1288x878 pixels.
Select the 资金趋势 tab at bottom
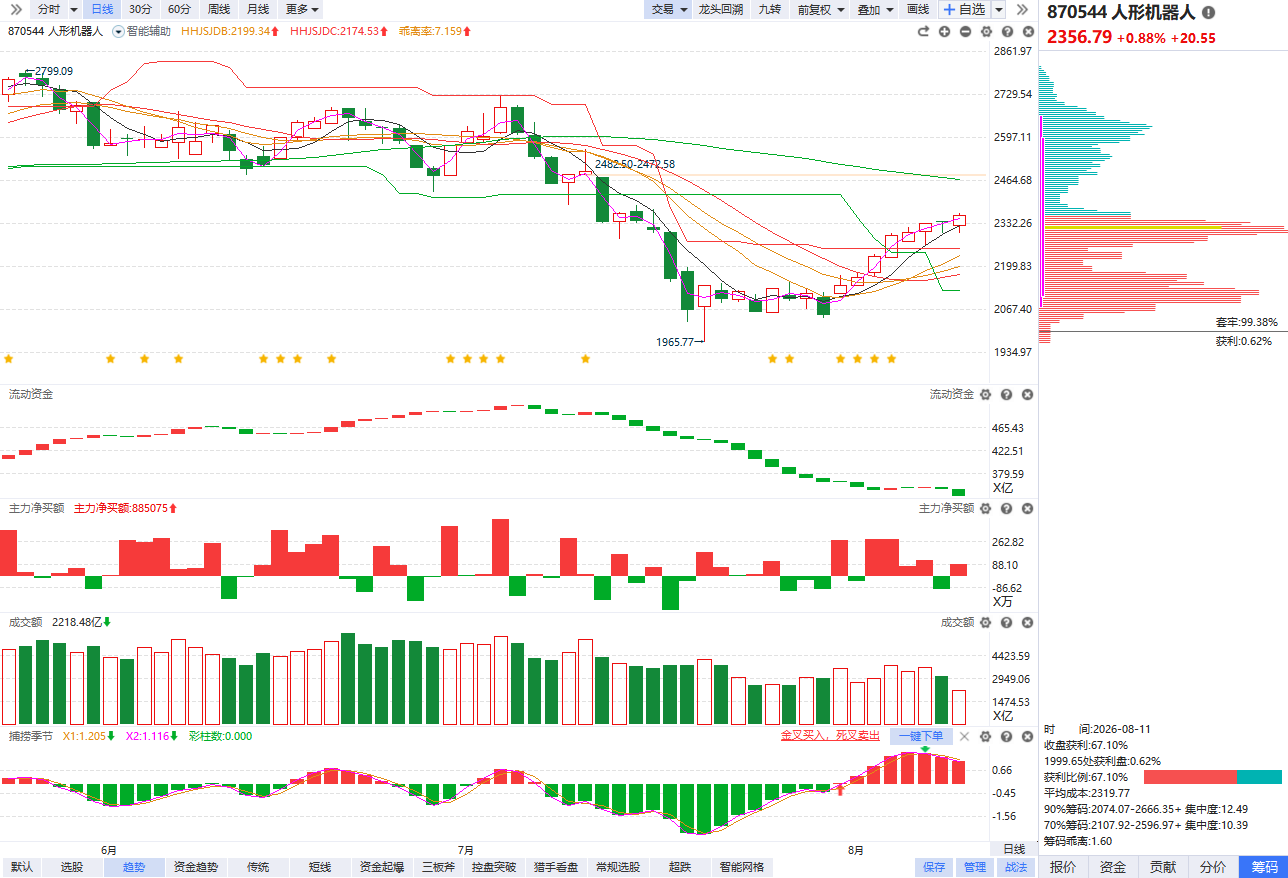pyautogui.click(x=195, y=867)
